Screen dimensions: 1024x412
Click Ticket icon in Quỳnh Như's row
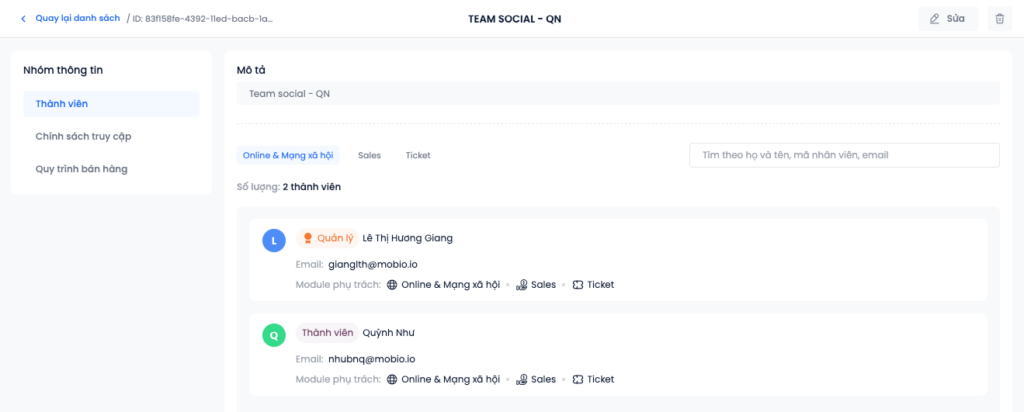click(x=578, y=380)
